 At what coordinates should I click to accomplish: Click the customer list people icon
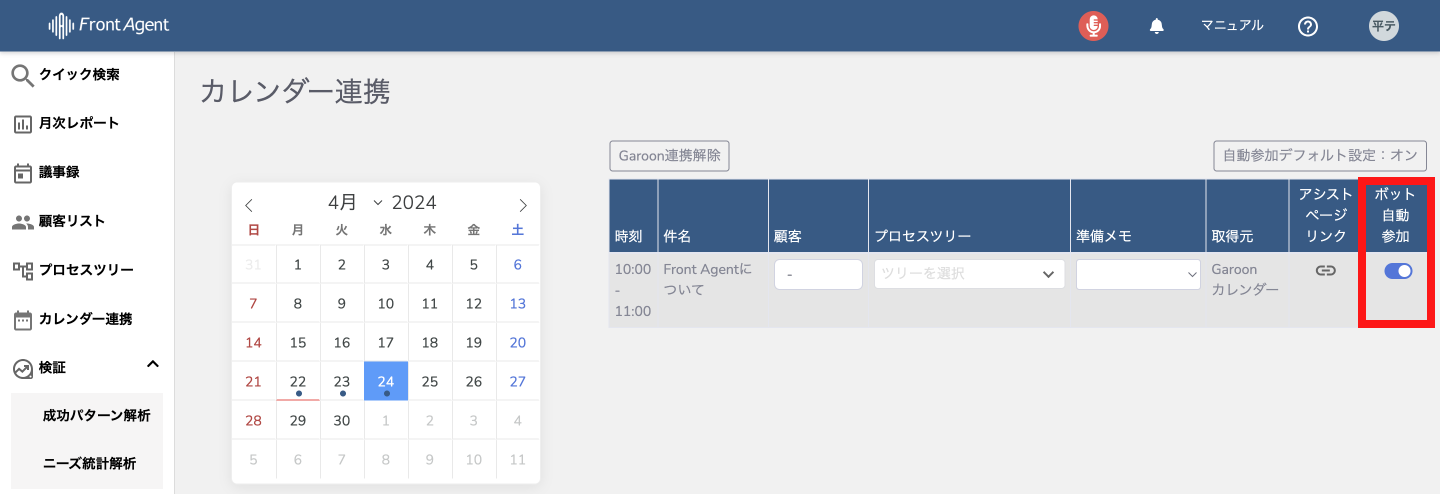click(22, 222)
